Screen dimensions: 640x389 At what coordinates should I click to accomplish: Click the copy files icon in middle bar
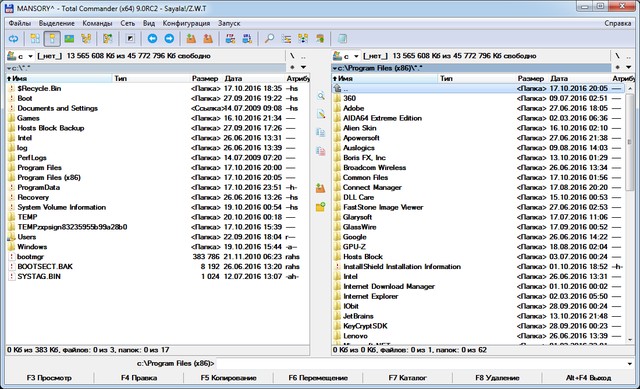(x=321, y=132)
